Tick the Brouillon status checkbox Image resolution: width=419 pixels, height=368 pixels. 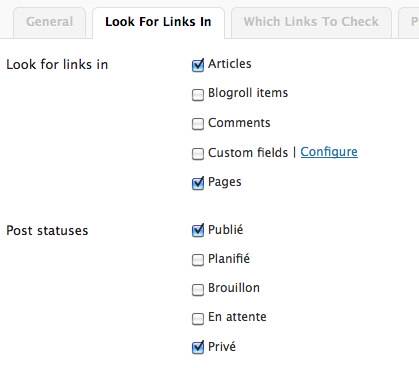(x=198, y=290)
